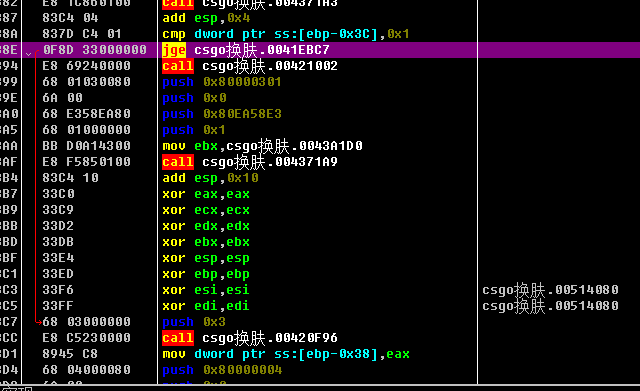The width and height of the screenshot is (640, 391).
Task: Select hex bytes E8 69240000
Action: pyautogui.click(x=87, y=66)
